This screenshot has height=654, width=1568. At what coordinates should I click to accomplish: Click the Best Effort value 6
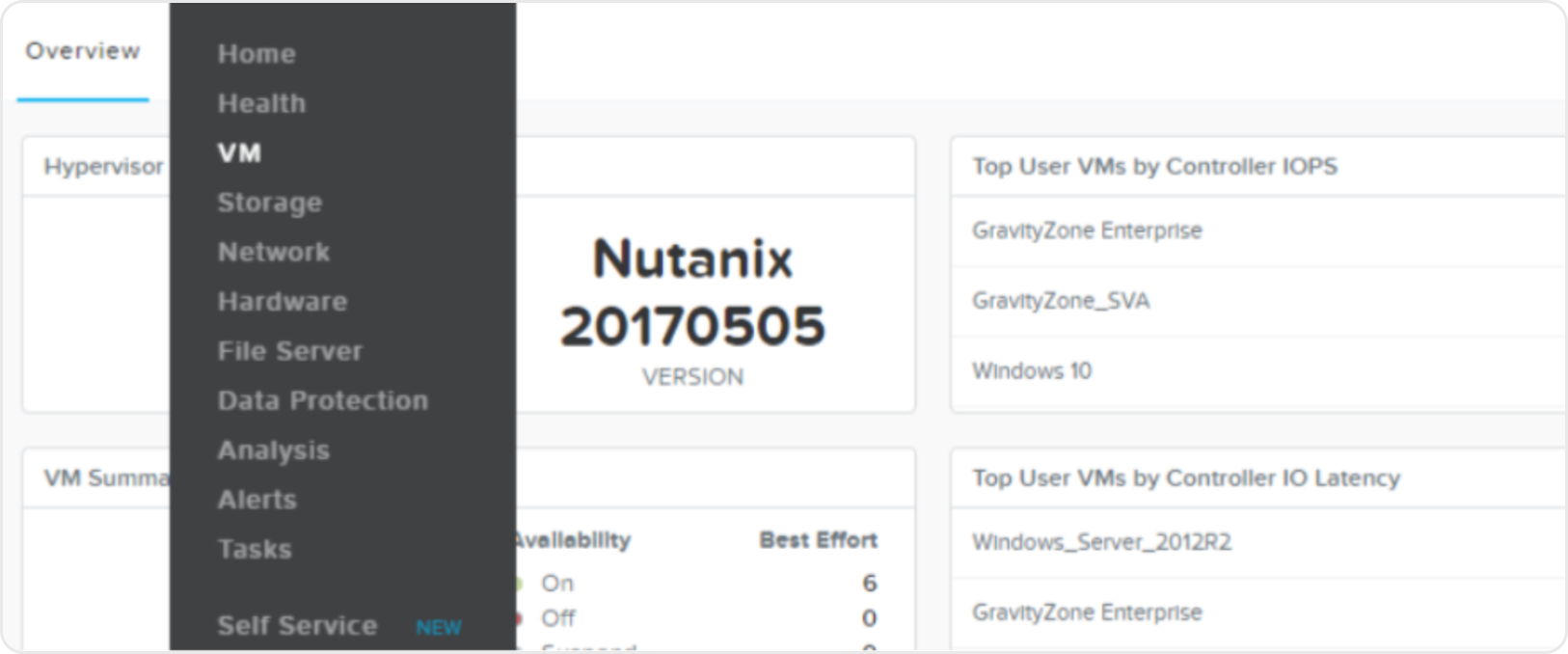(x=870, y=584)
